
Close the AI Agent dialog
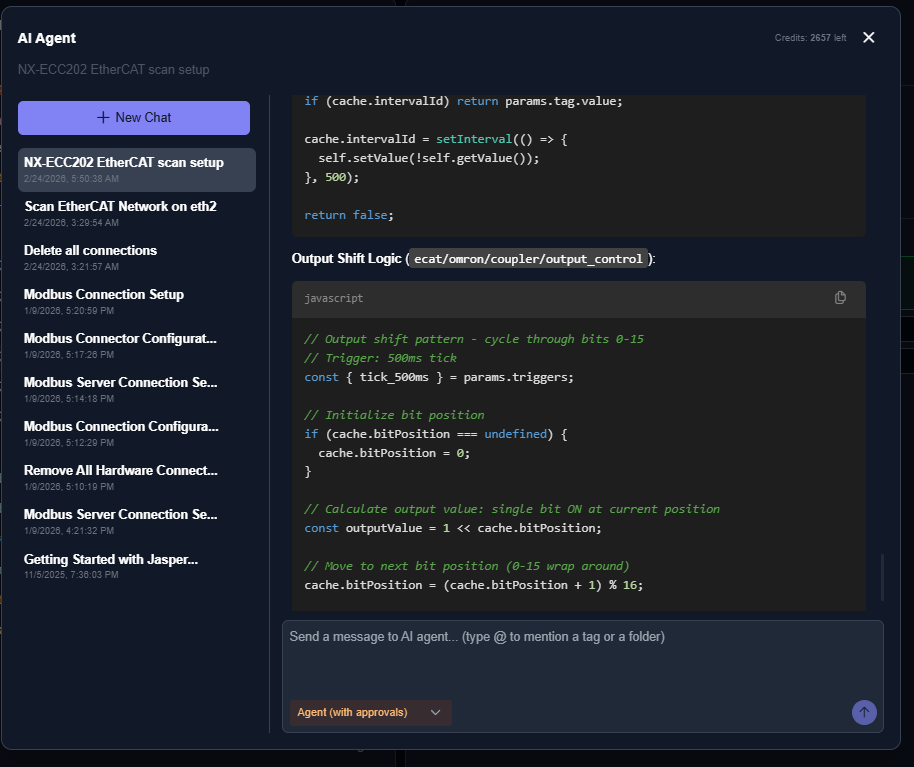pos(868,38)
